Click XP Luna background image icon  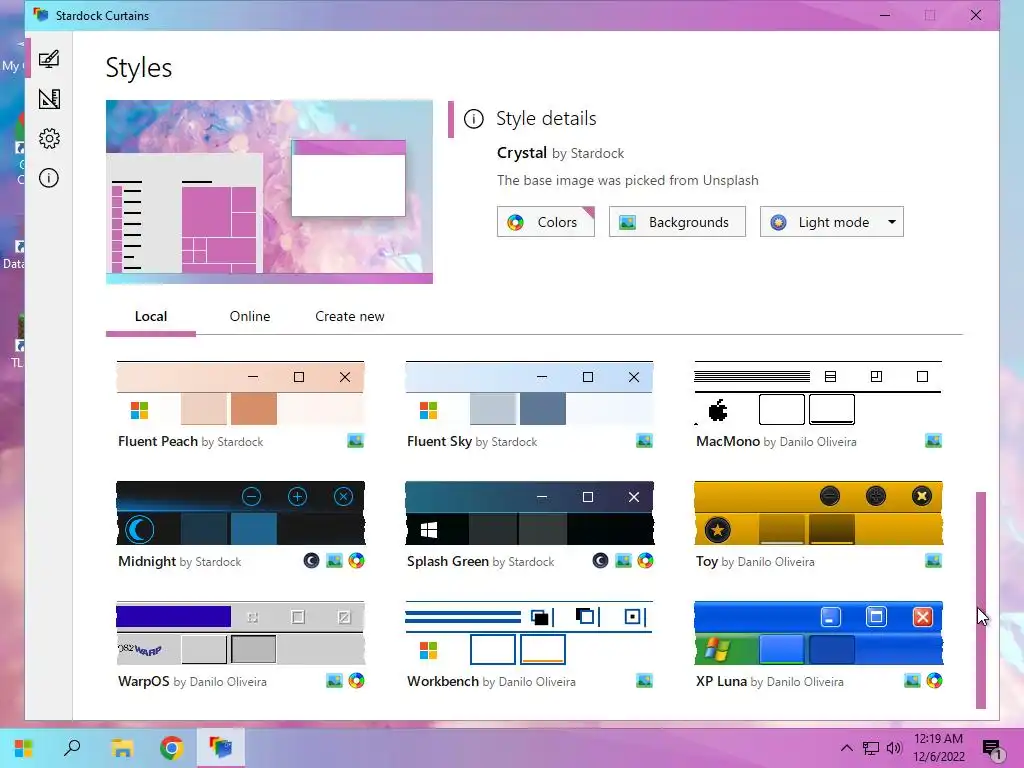click(x=912, y=681)
